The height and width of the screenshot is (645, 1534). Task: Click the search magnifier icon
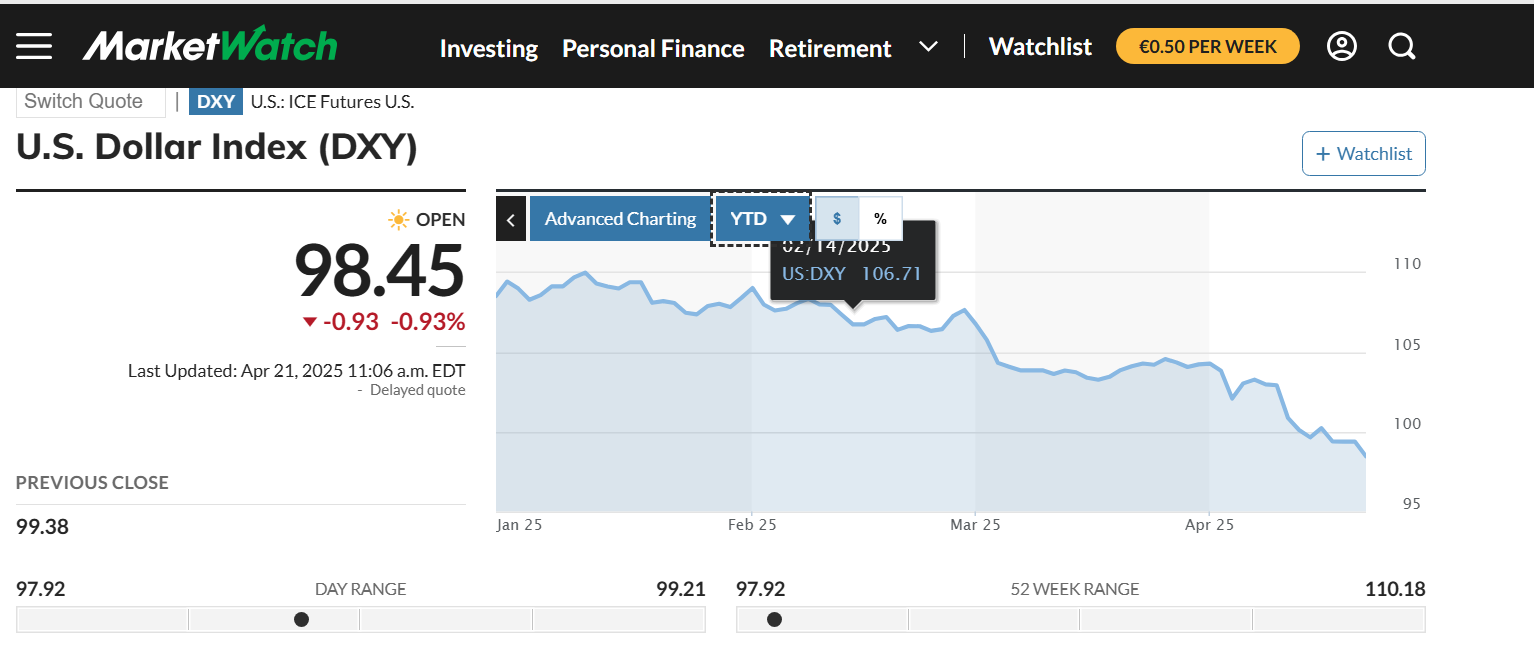click(1402, 46)
